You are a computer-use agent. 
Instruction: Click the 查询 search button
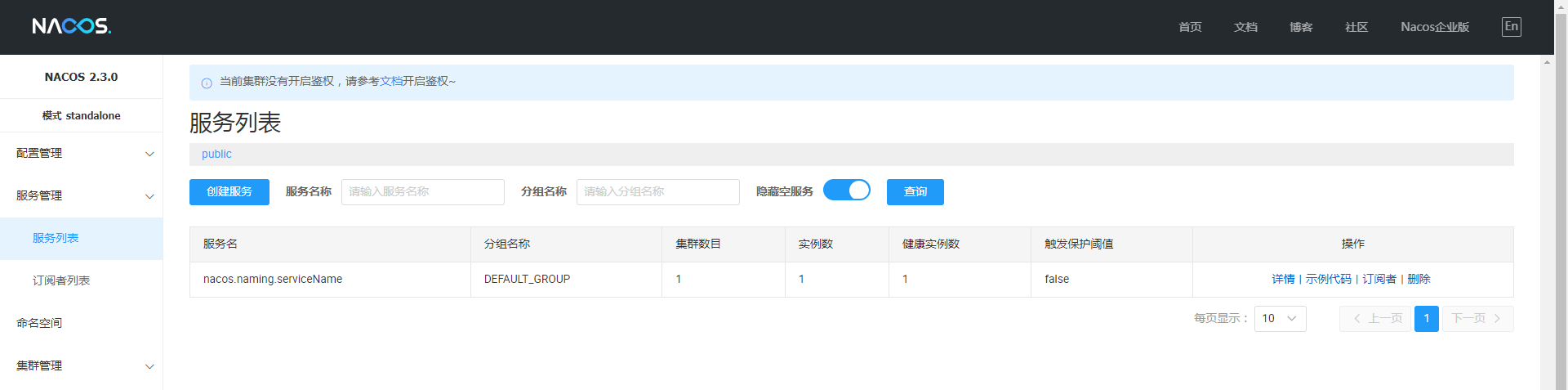click(x=915, y=192)
